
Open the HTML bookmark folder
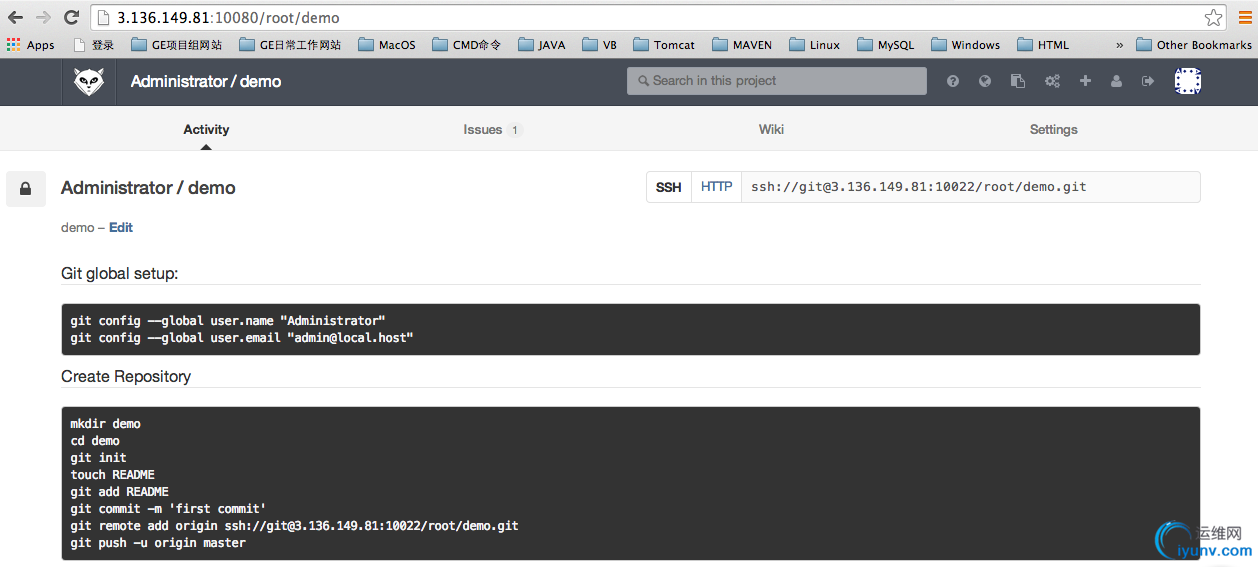(x=1043, y=45)
